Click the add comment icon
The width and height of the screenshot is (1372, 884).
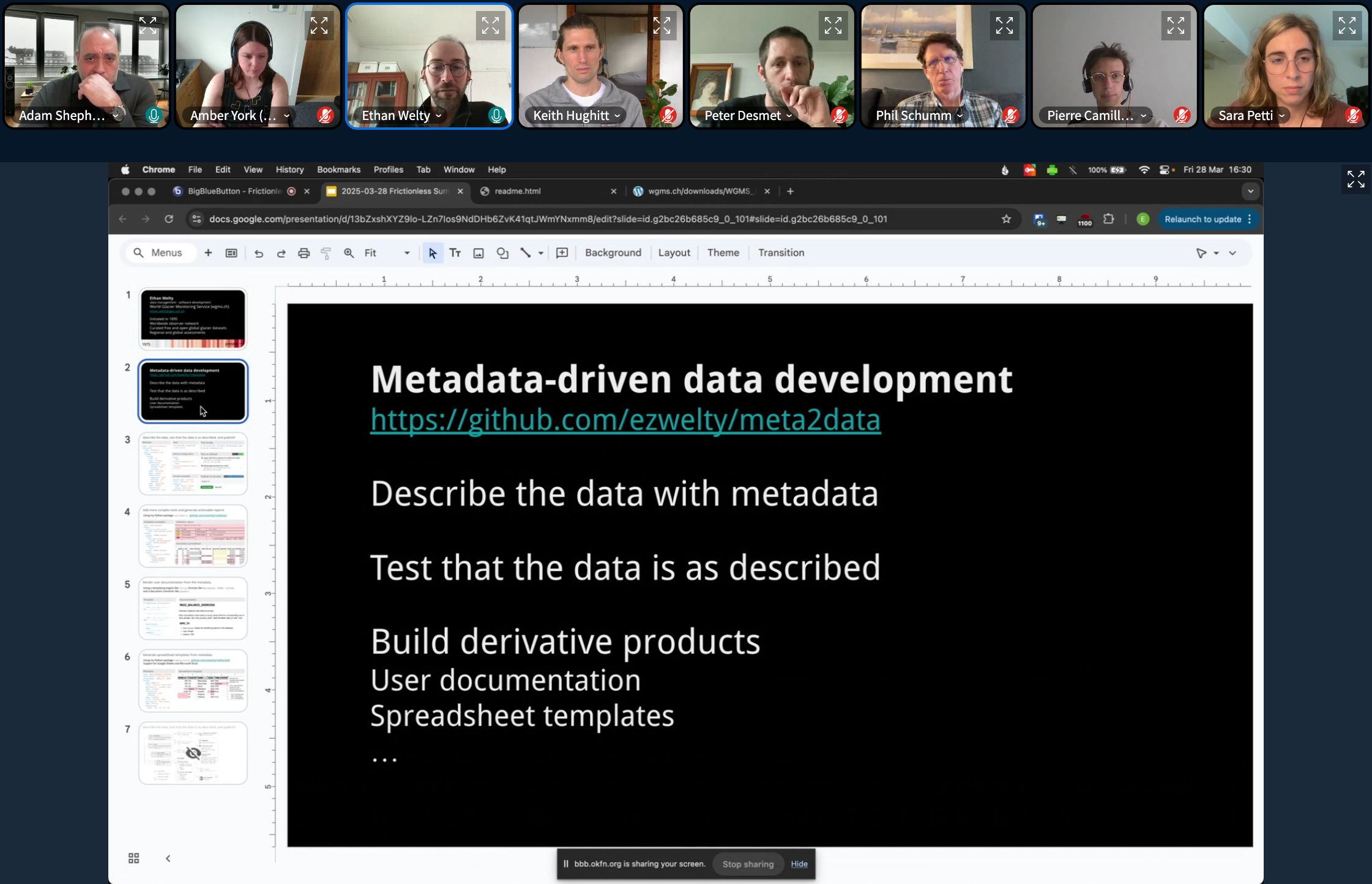coord(562,253)
